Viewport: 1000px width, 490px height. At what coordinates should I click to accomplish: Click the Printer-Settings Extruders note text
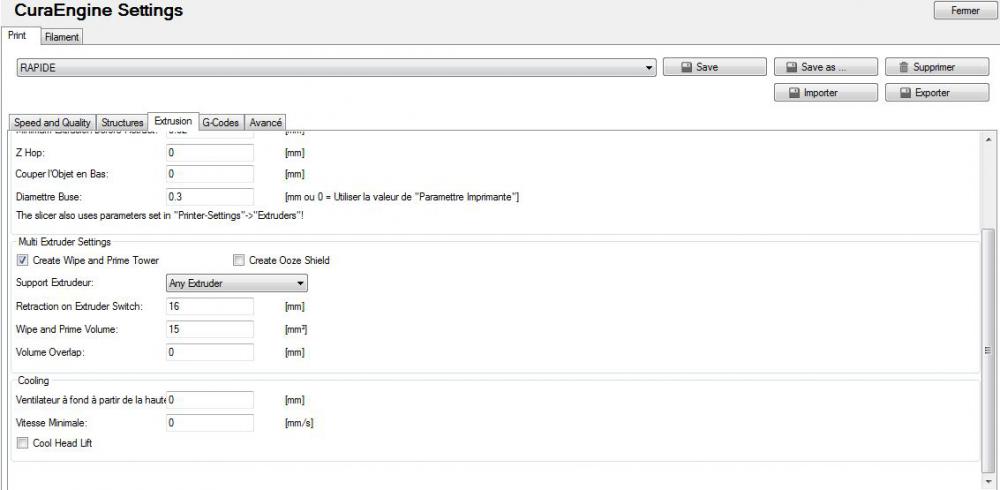point(159,216)
